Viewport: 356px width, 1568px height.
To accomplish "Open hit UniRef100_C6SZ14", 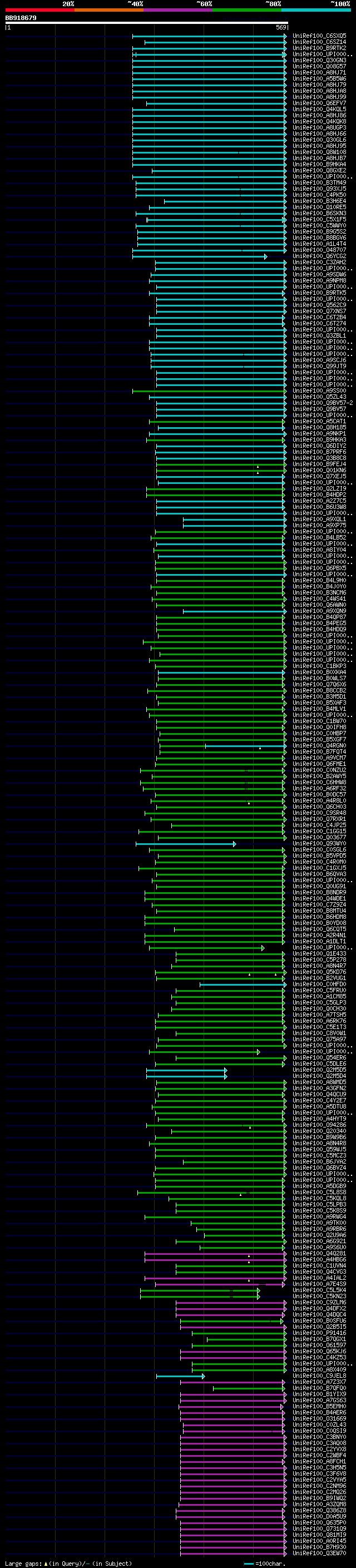I will pos(319,42).
